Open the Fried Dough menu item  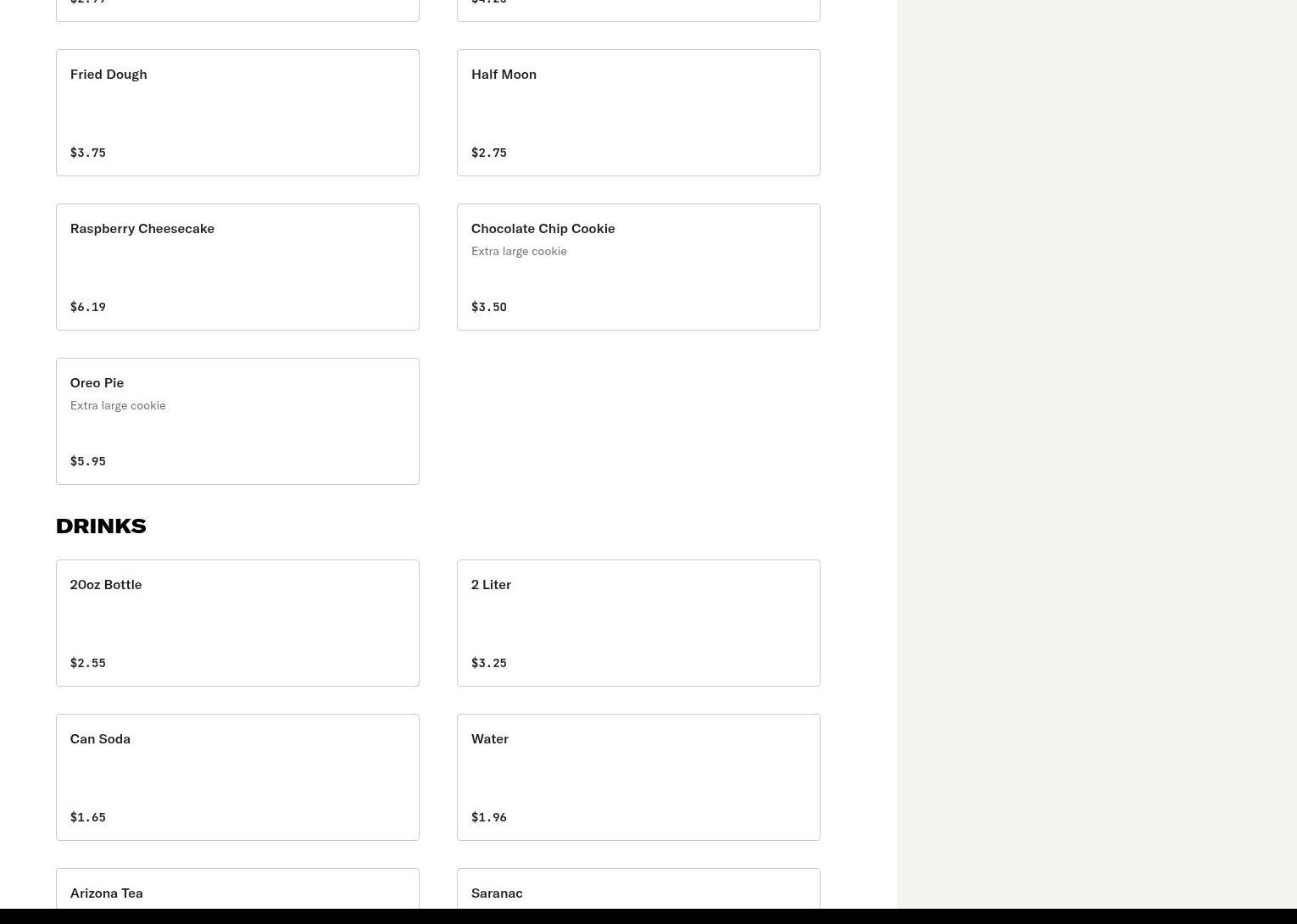pos(237,113)
